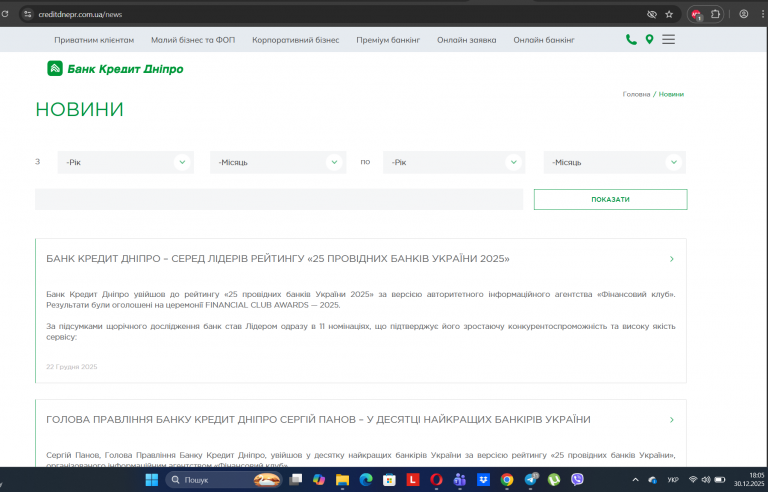The height and width of the screenshot is (492, 768).
Task: Click the Банк Кредит Дніпро logo
Action: (x=115, y=69)
